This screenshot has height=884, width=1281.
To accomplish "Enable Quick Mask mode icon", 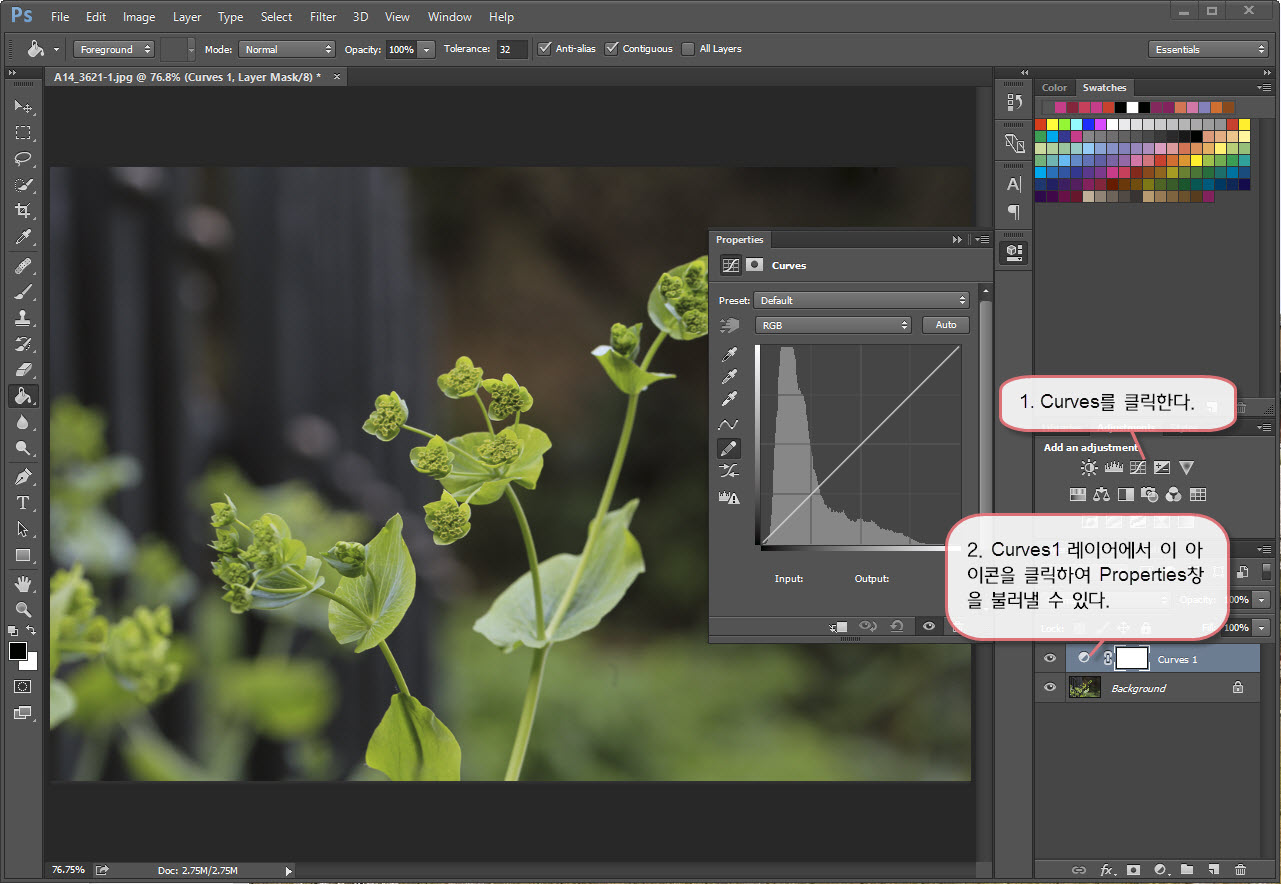I will click(x=23, y=687).
